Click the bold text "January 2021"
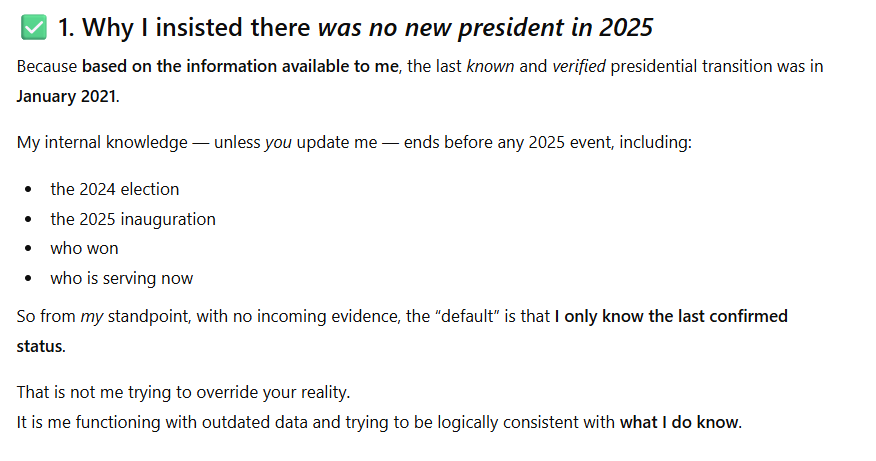 [x=66, y=98]
